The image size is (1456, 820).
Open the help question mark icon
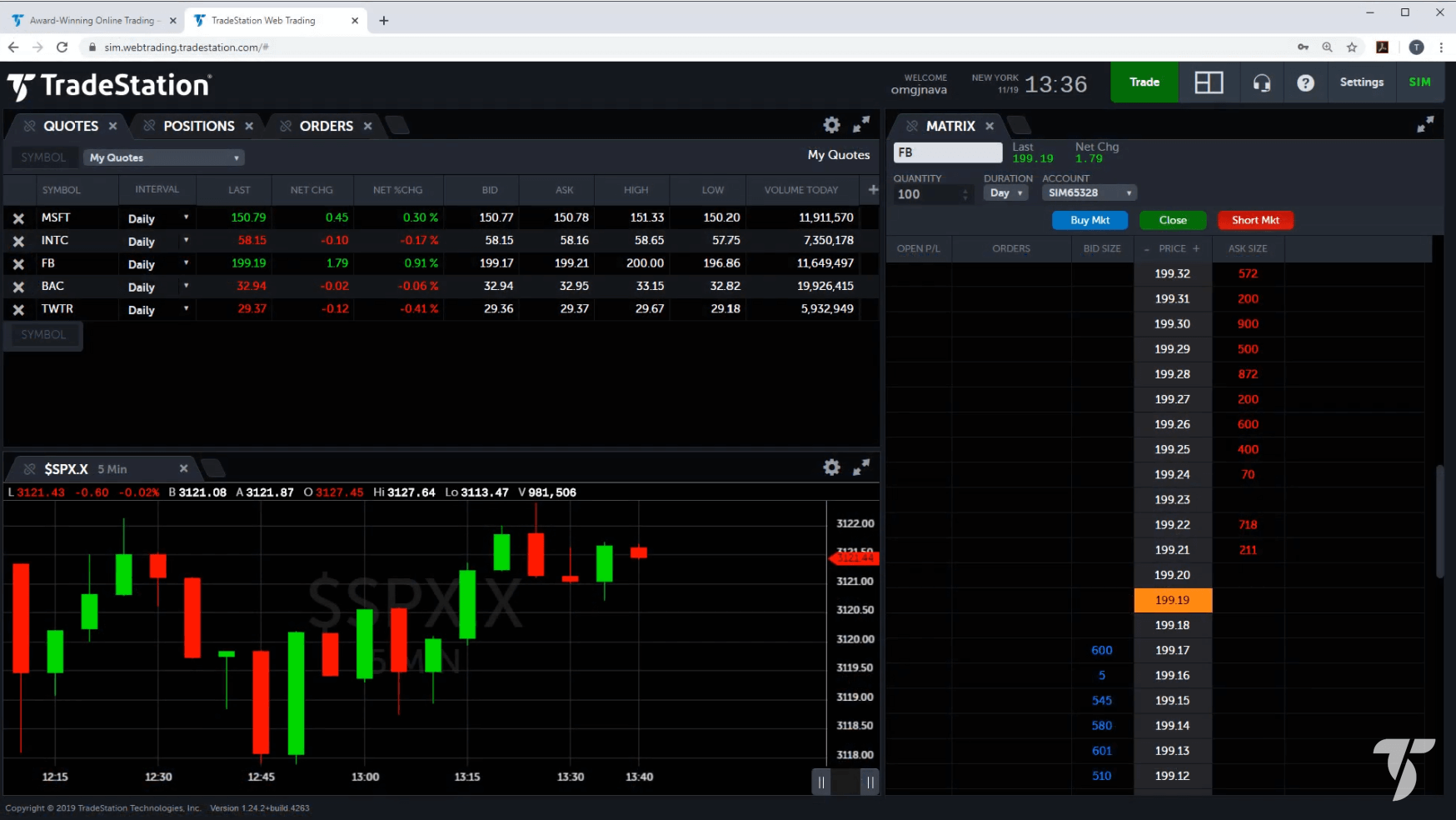[x=1305, y=82]
